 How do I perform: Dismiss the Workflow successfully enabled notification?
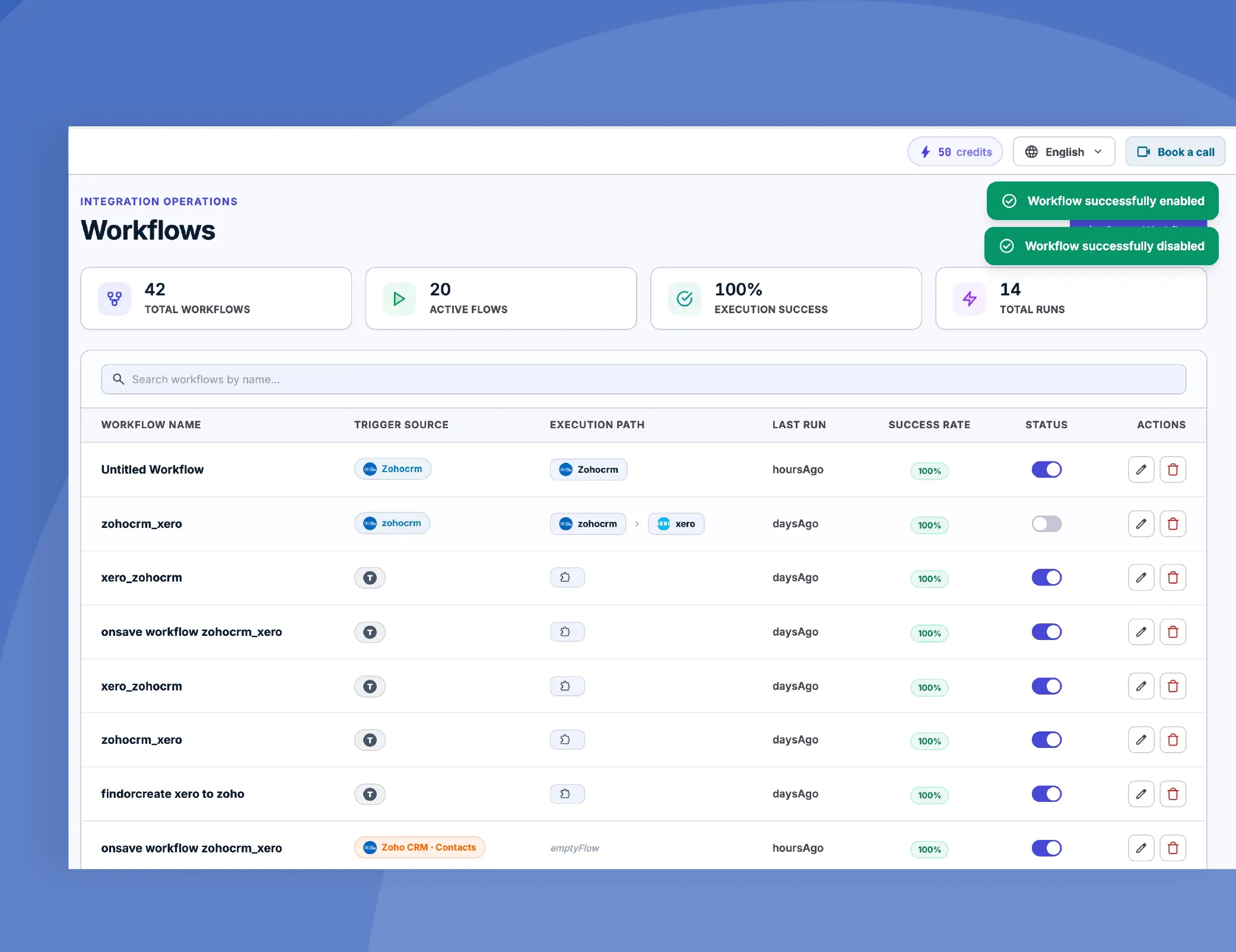click(x=1102, y=201)
